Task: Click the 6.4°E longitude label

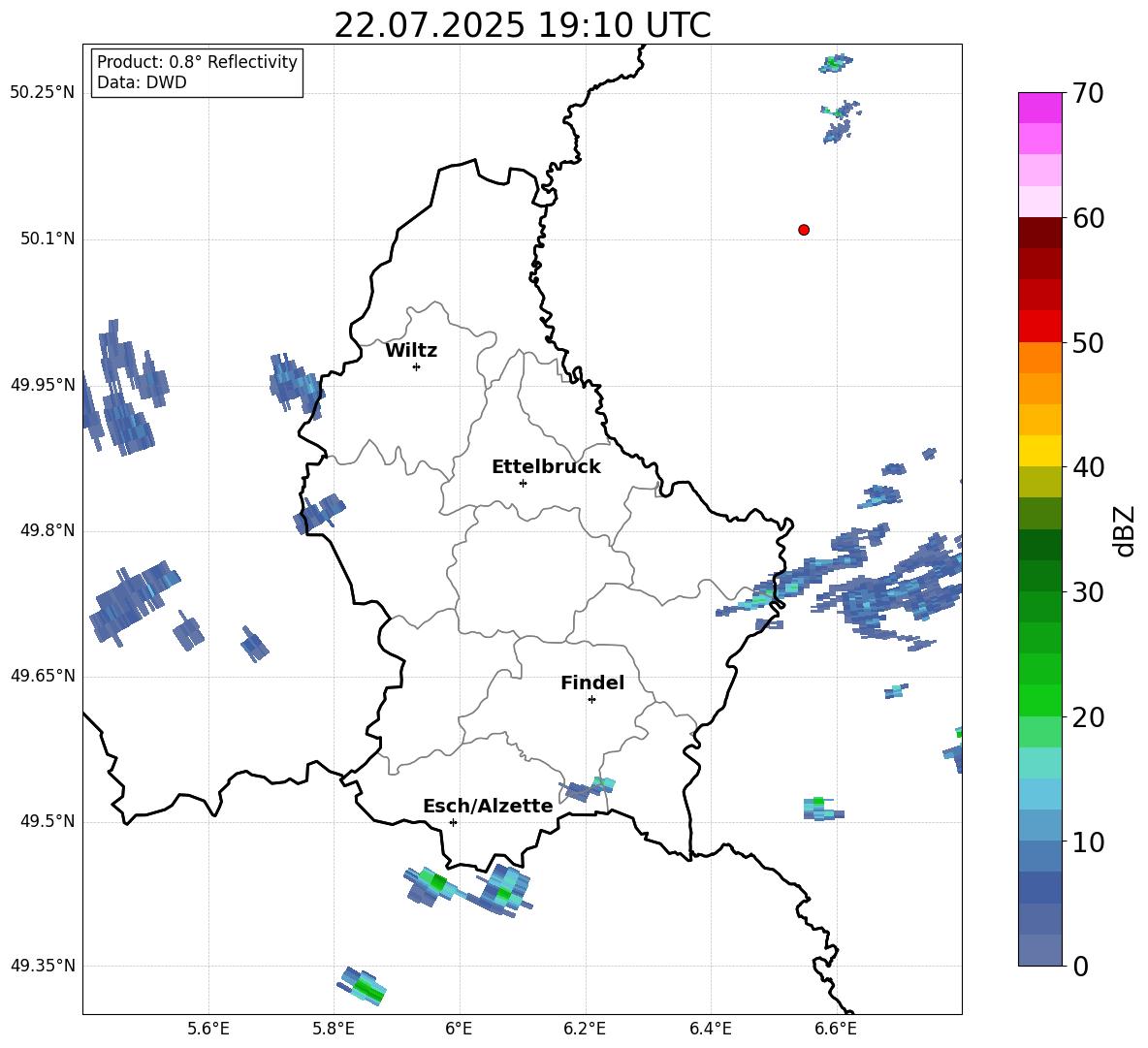Action: click(x=710, y=1029)
